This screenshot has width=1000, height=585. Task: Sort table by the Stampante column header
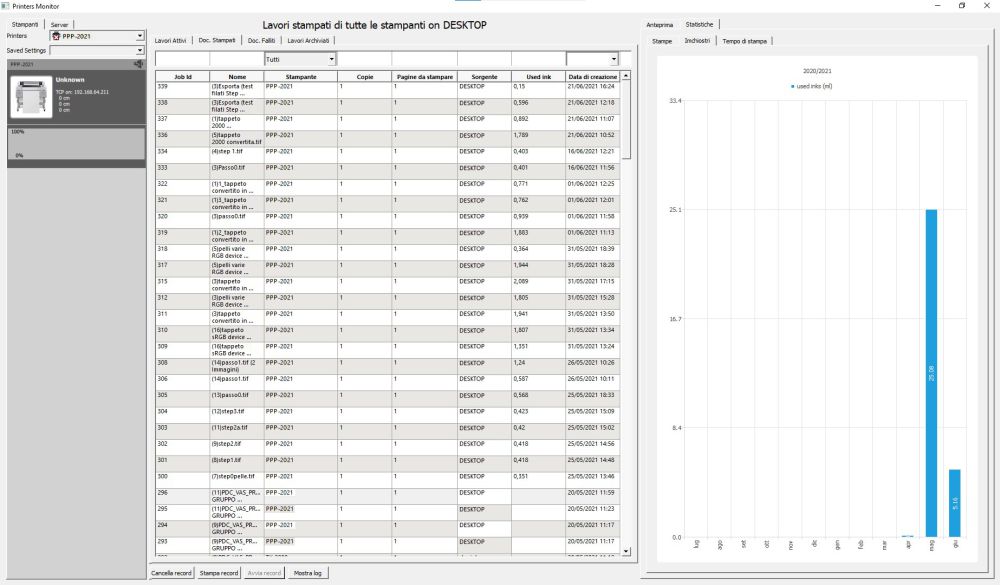(x=300, y=77)
